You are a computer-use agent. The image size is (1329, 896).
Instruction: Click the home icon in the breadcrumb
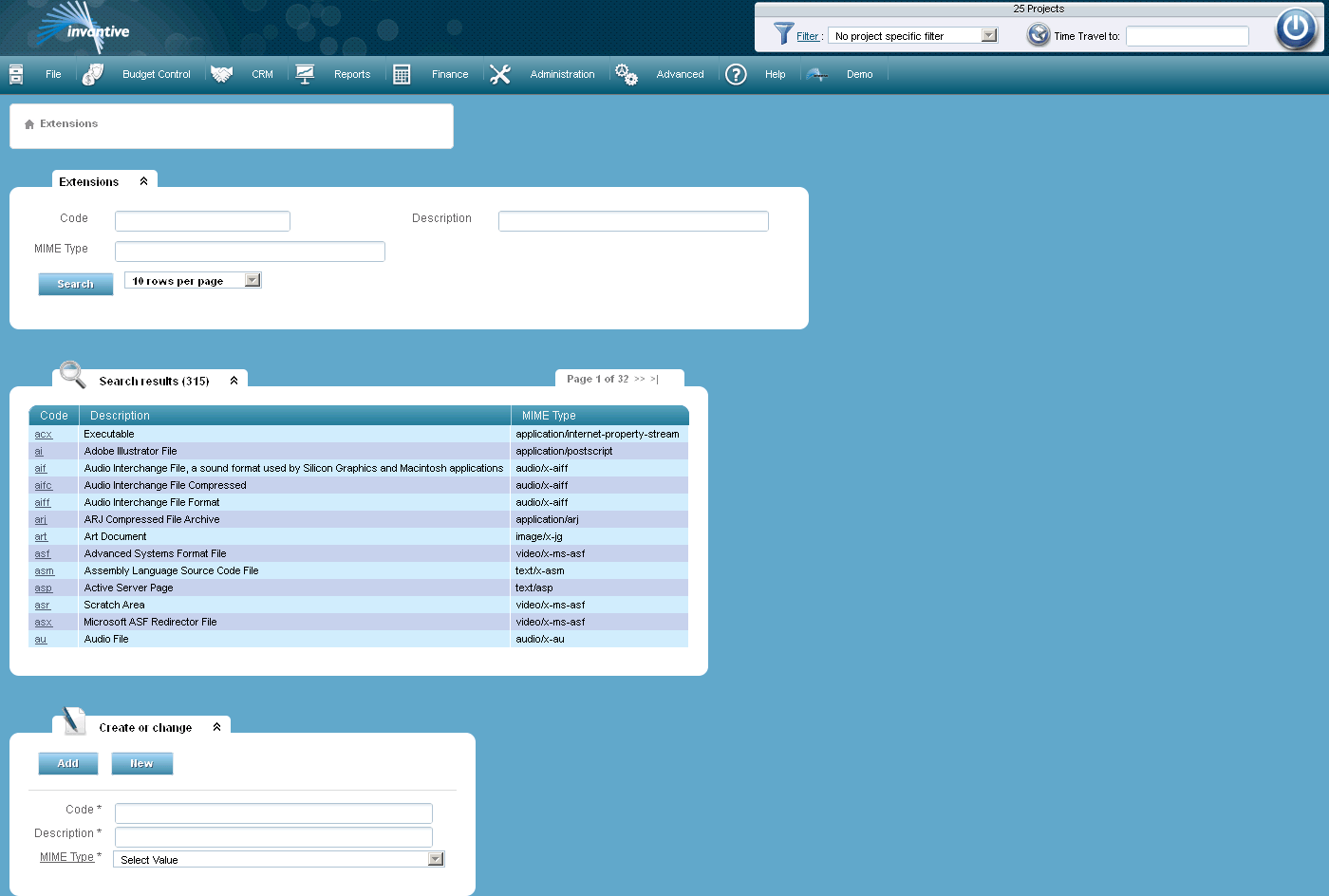point(29,122)
